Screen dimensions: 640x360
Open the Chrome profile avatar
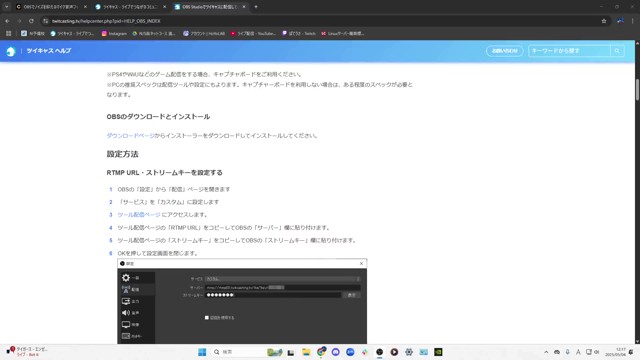(x=620, y=21)
